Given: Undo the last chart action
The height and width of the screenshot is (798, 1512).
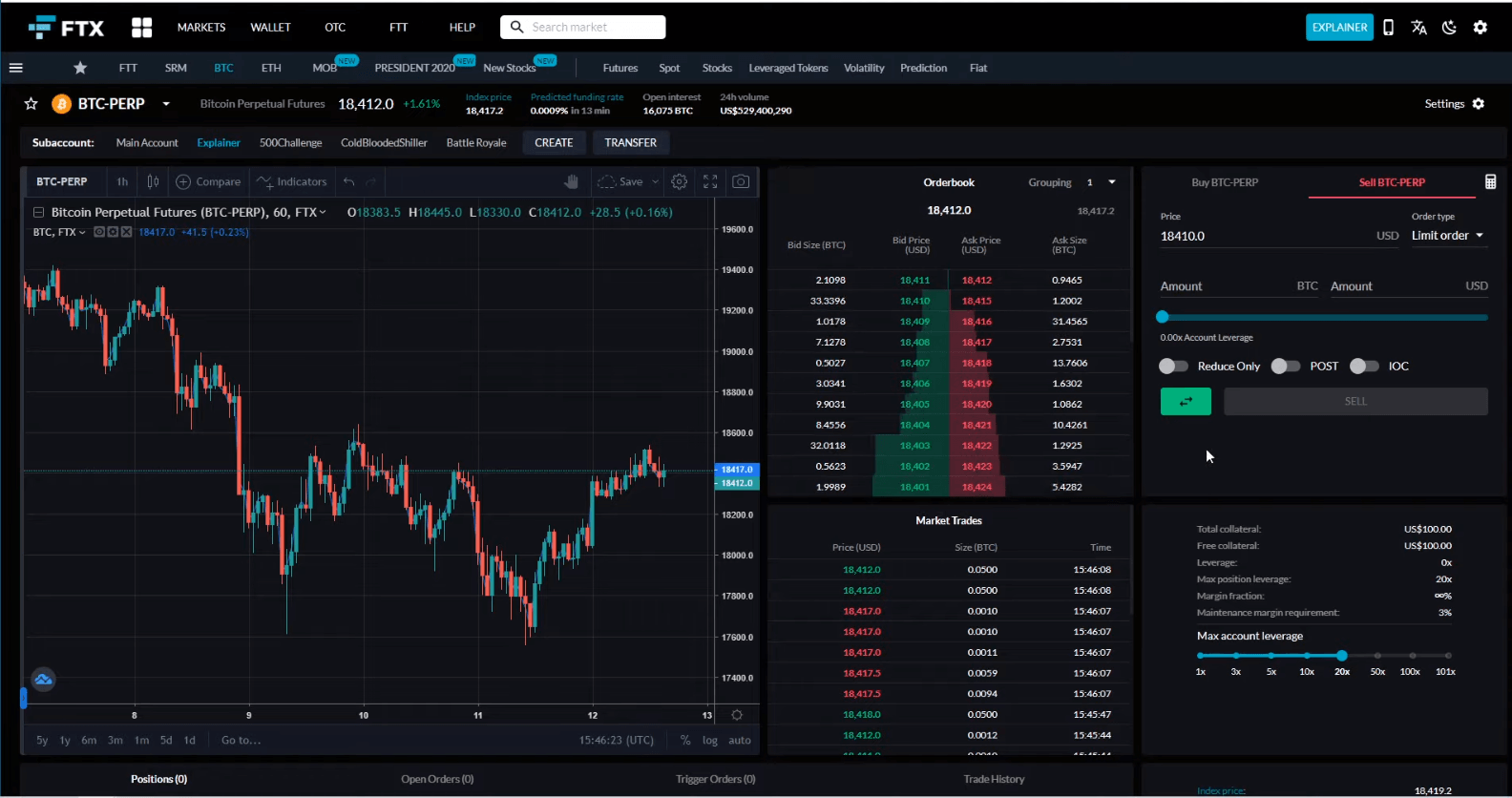Looking at the screenshot, I should (x=349, y=181).
